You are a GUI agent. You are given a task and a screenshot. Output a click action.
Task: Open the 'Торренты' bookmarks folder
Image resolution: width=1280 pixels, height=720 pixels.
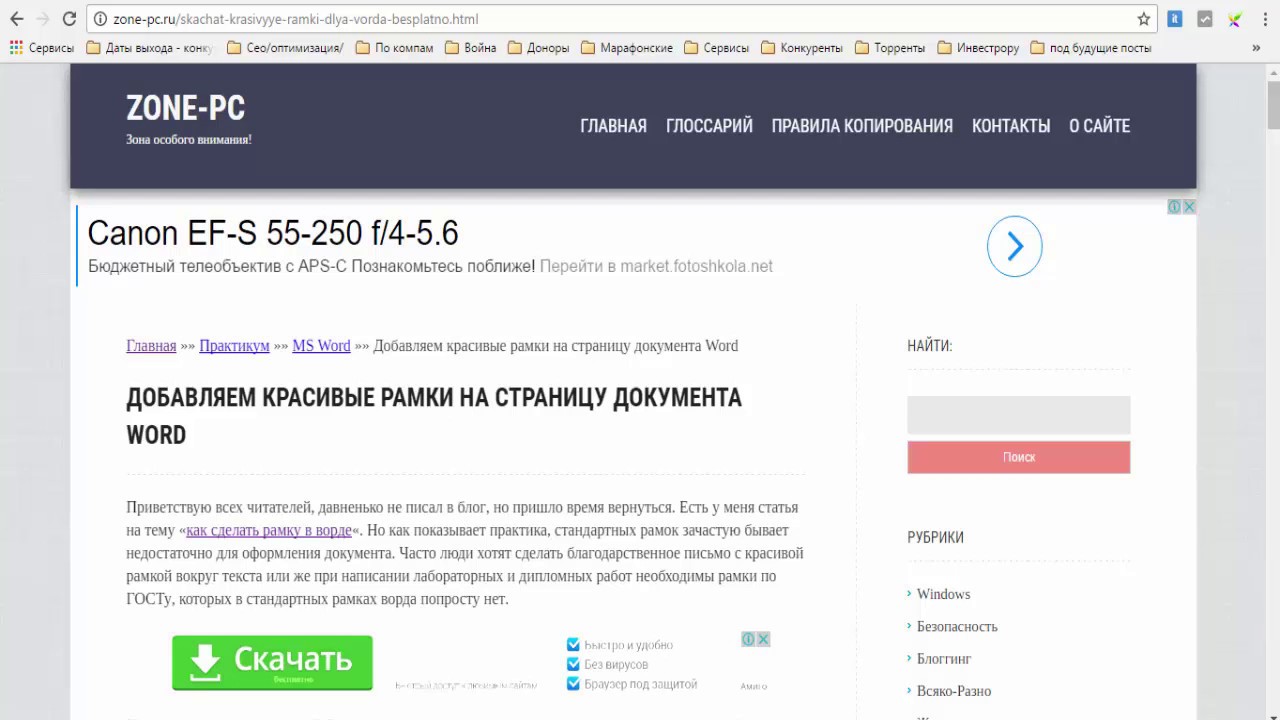890,47
